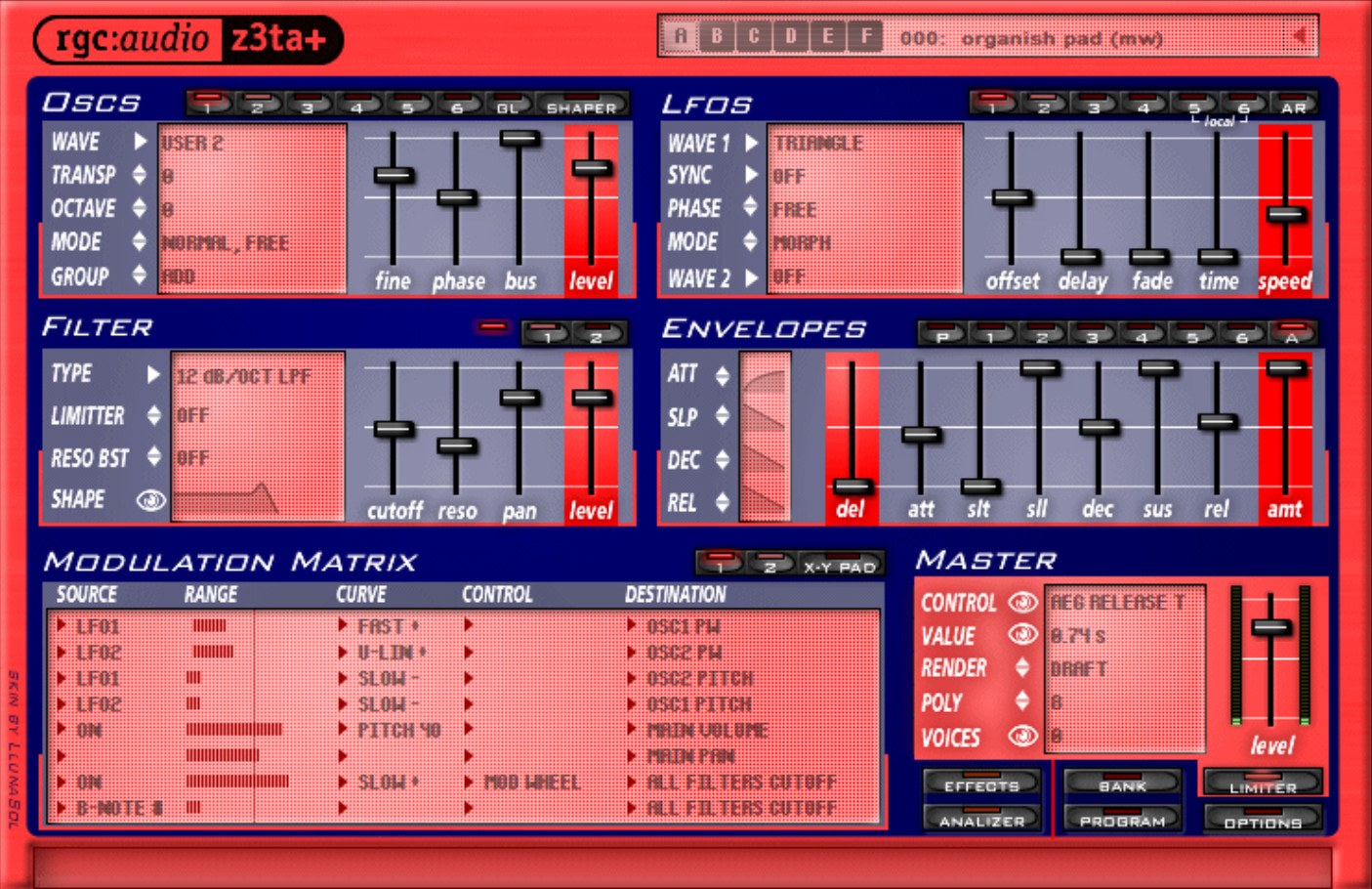Select the P envelope tab
The image size is (1372, 889).
pos(942,333)
